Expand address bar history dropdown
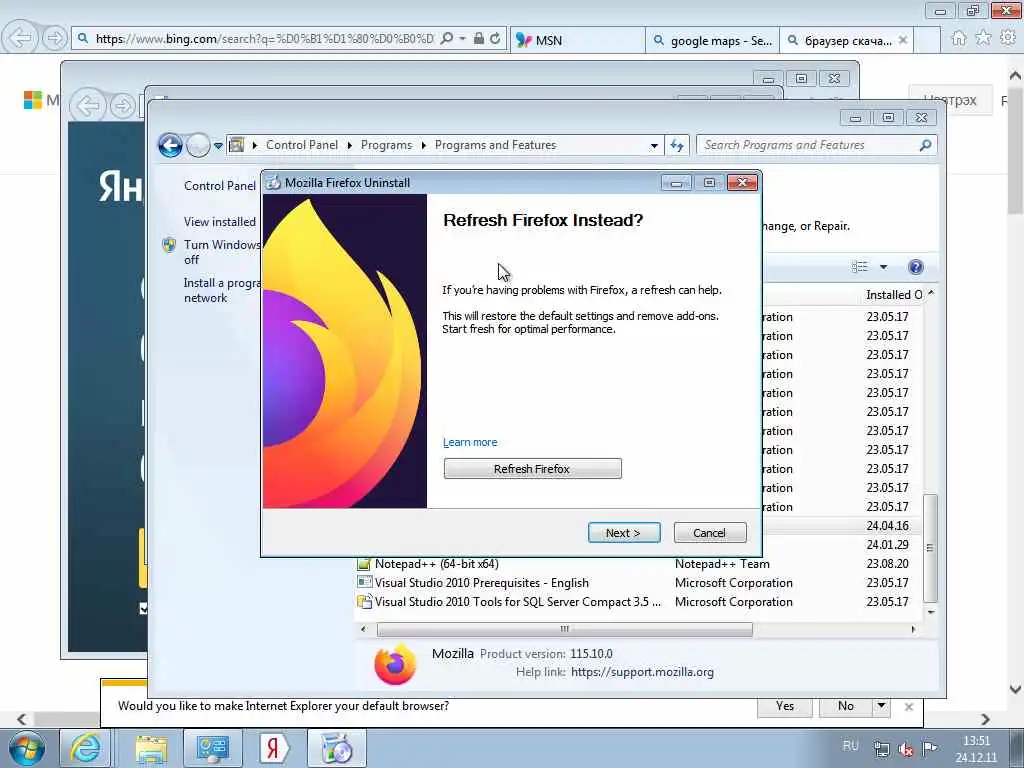Image resolution: width=1024 pixels, height=768 pixels. (654, 146)
